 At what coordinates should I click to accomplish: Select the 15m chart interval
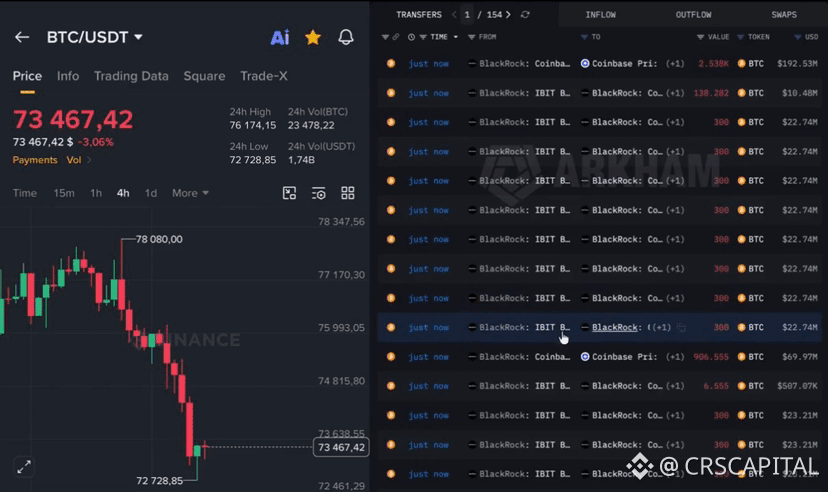(64, 193)
